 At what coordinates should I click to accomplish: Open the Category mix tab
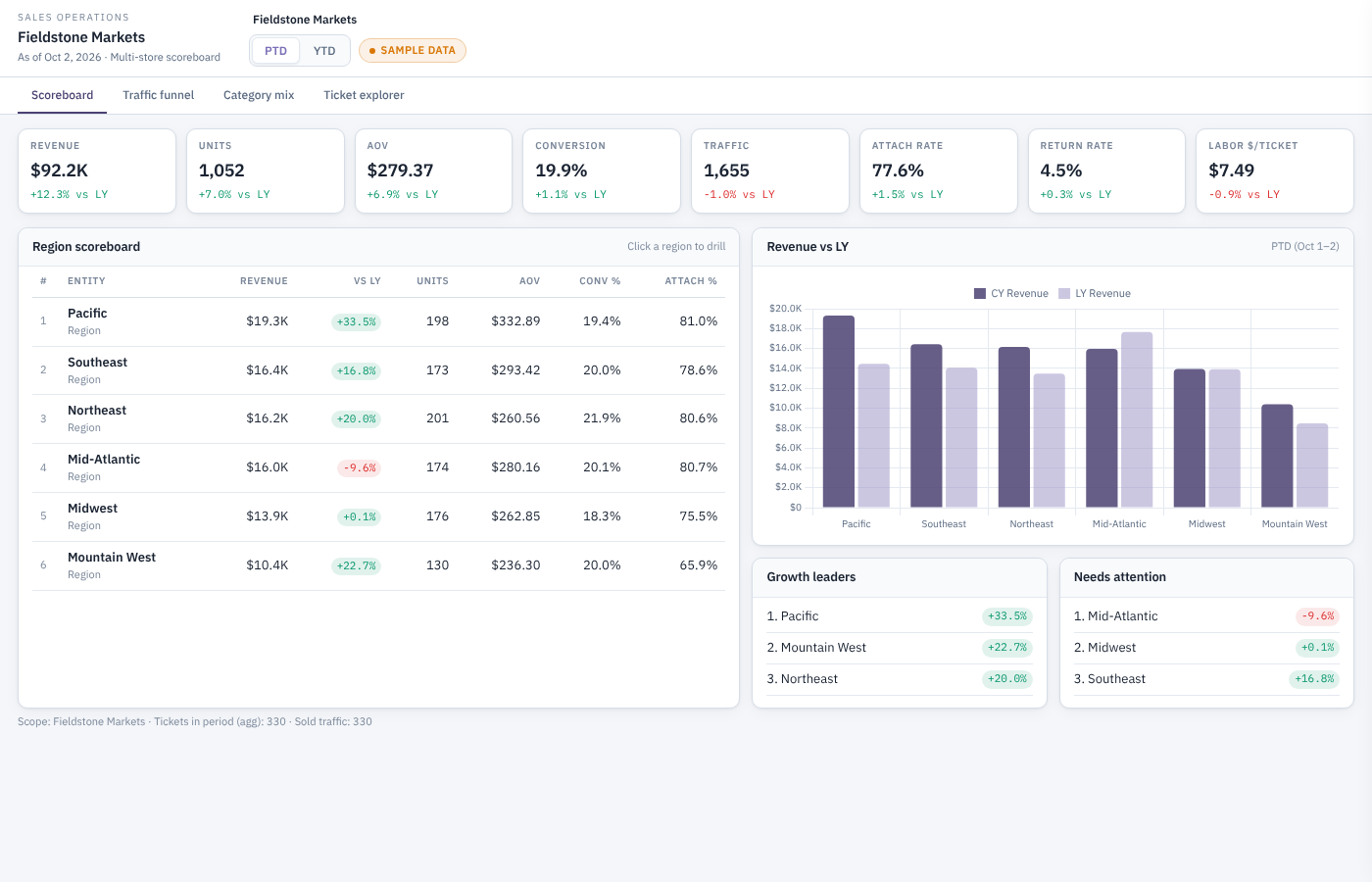click(x=259, y=95)
